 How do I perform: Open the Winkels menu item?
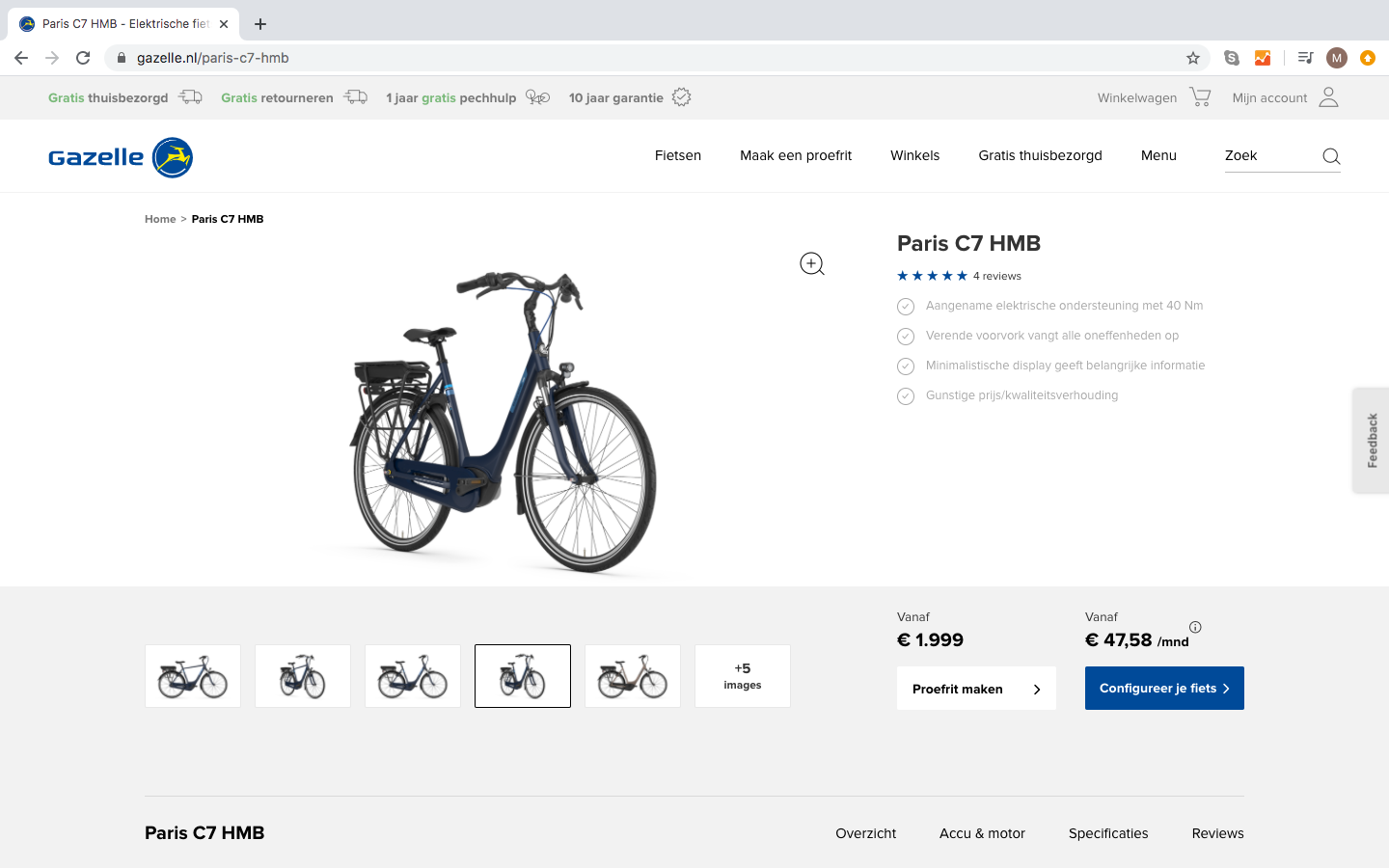point(914,155)
